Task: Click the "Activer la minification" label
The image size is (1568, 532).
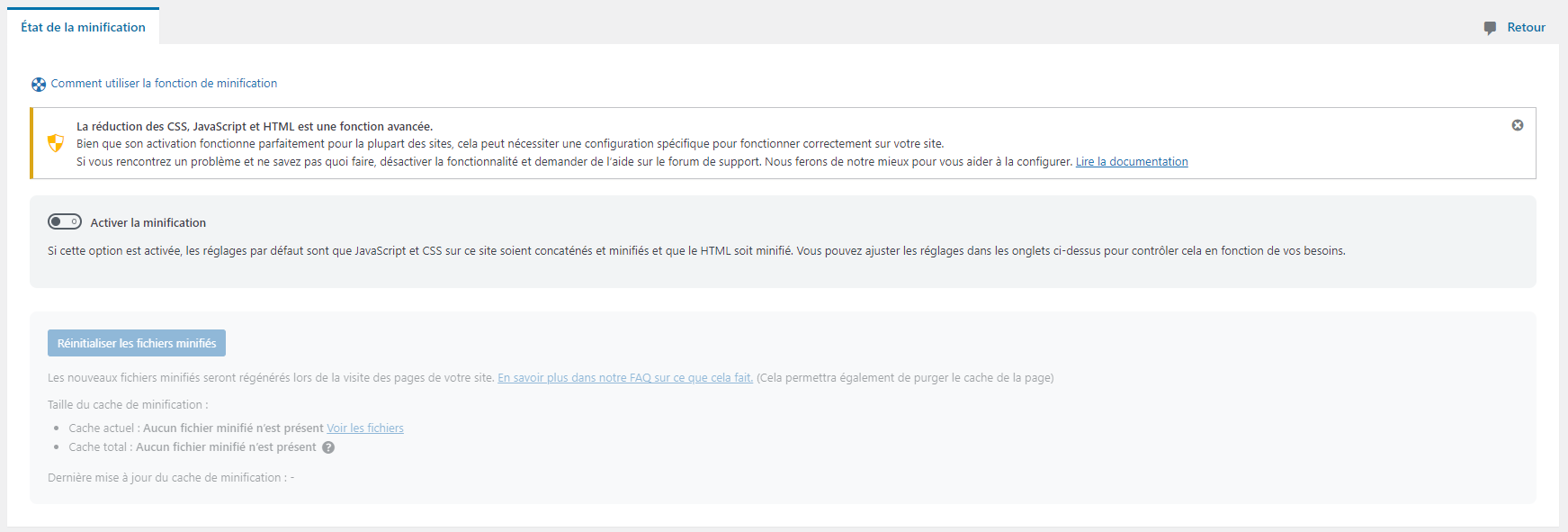Action: 148,222
